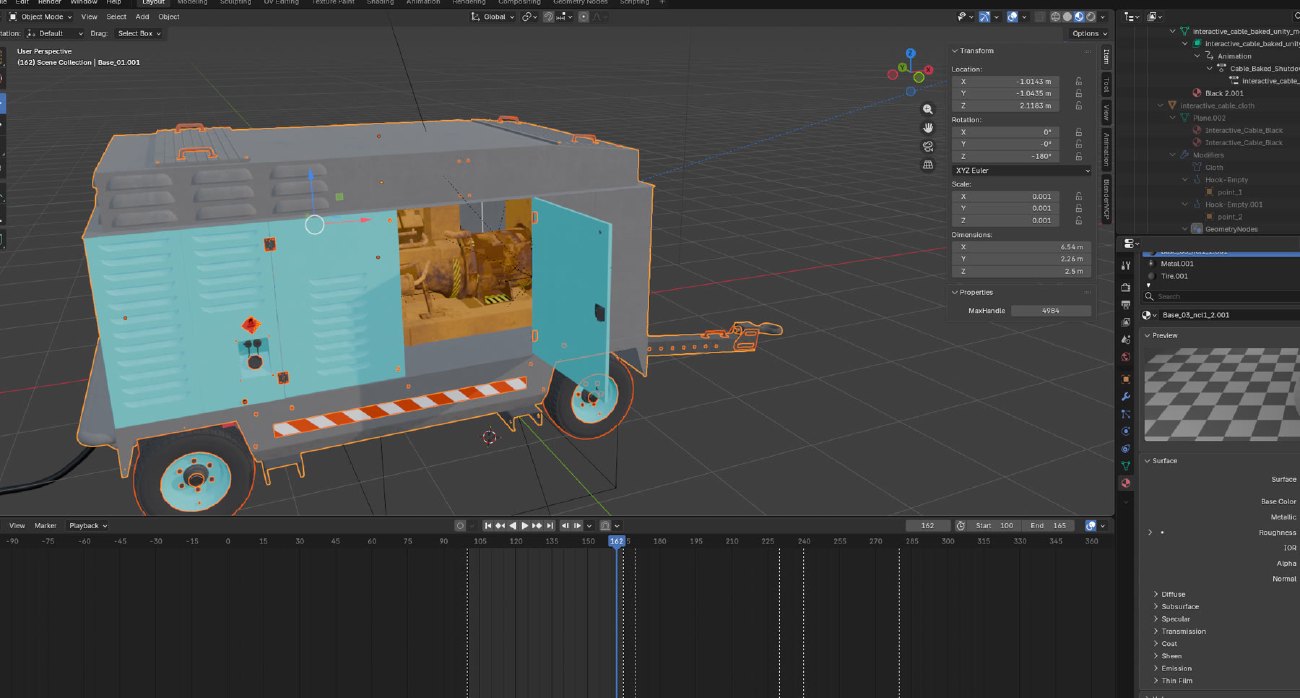
Task: Click the current frame field showing 162
Action: tap(928, 525)
